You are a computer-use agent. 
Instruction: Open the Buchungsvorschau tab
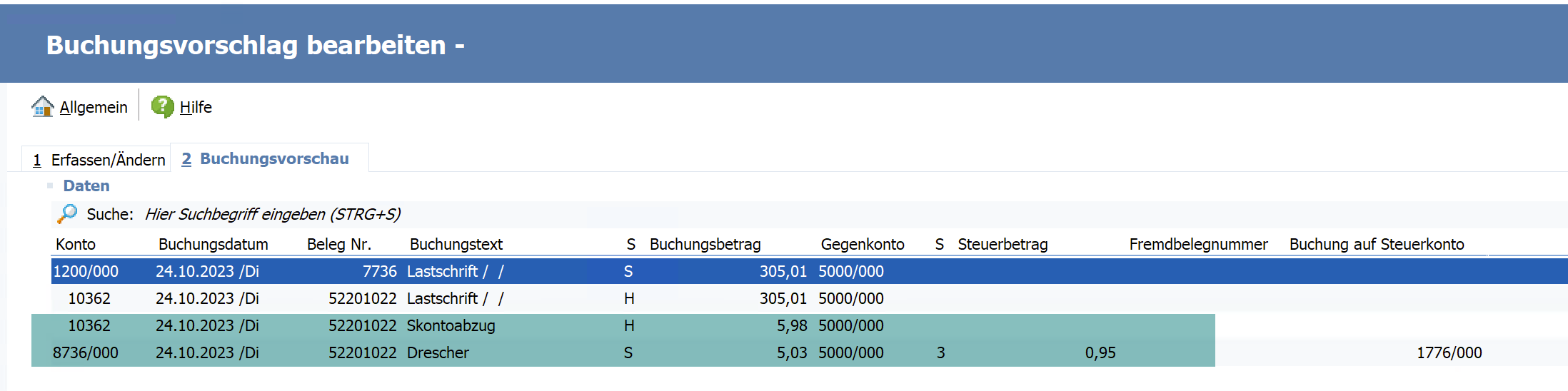tap(266, 159)
